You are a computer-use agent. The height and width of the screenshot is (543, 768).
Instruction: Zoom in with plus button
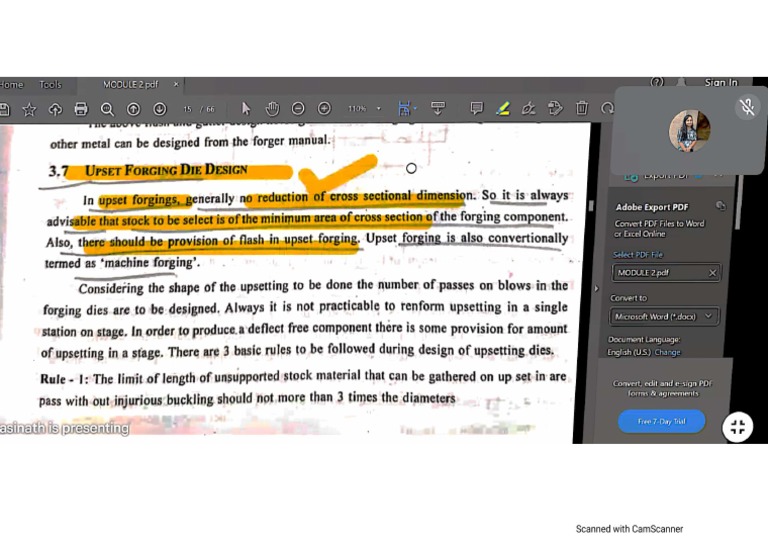tap(324, 108)
